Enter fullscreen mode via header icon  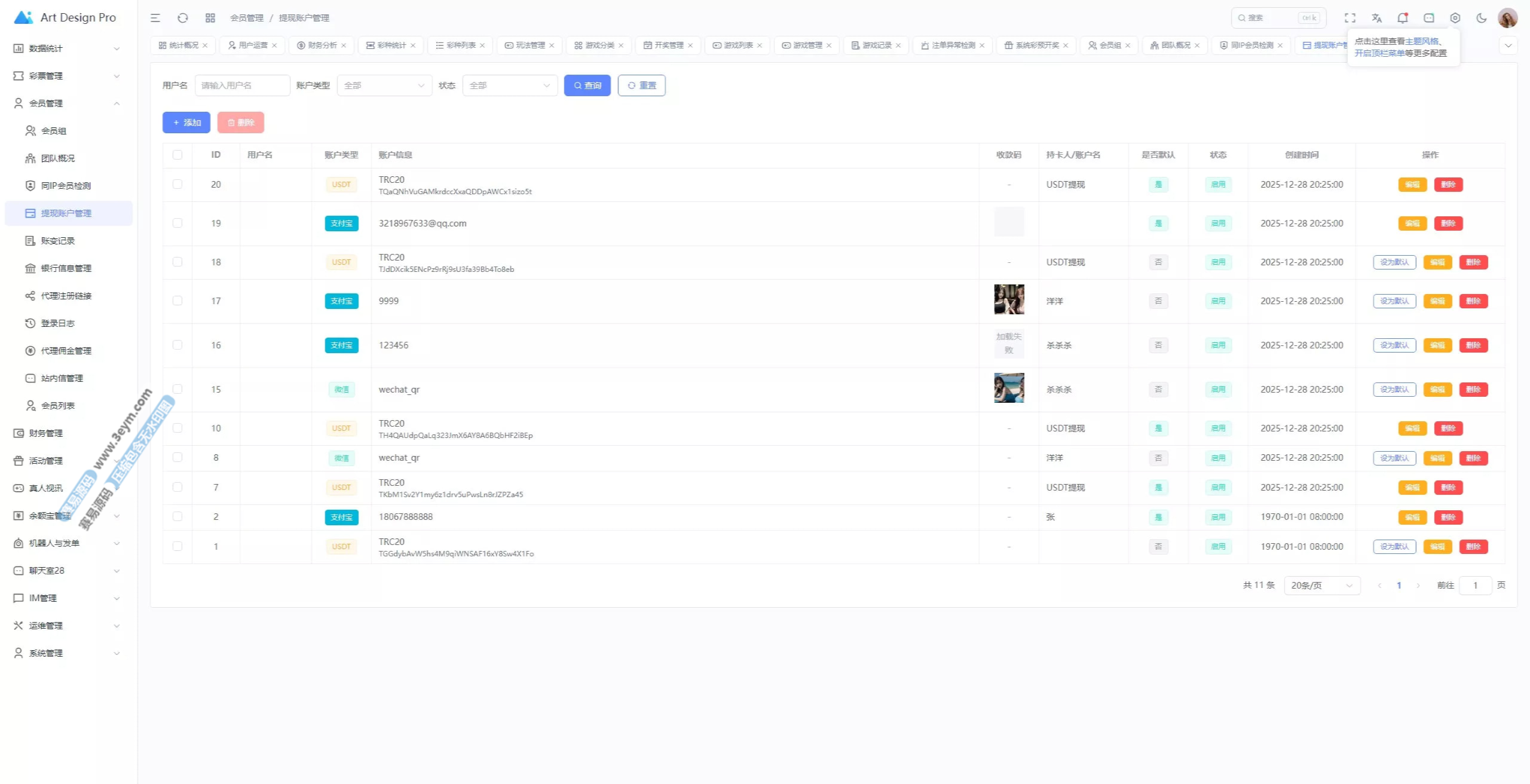tap(1350, 18)
